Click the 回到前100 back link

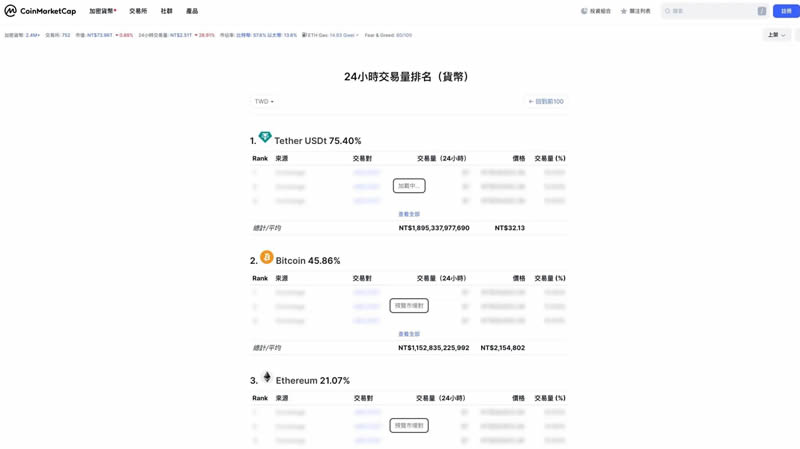tap(546, 101)
